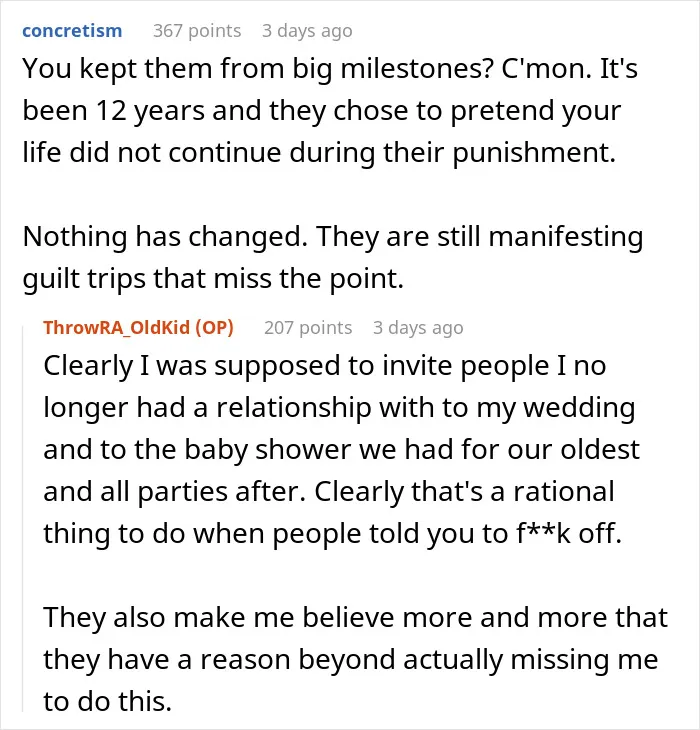Click the "Nothing has changed." sentence
Screen dimensions: 700x730
[165, 237]
